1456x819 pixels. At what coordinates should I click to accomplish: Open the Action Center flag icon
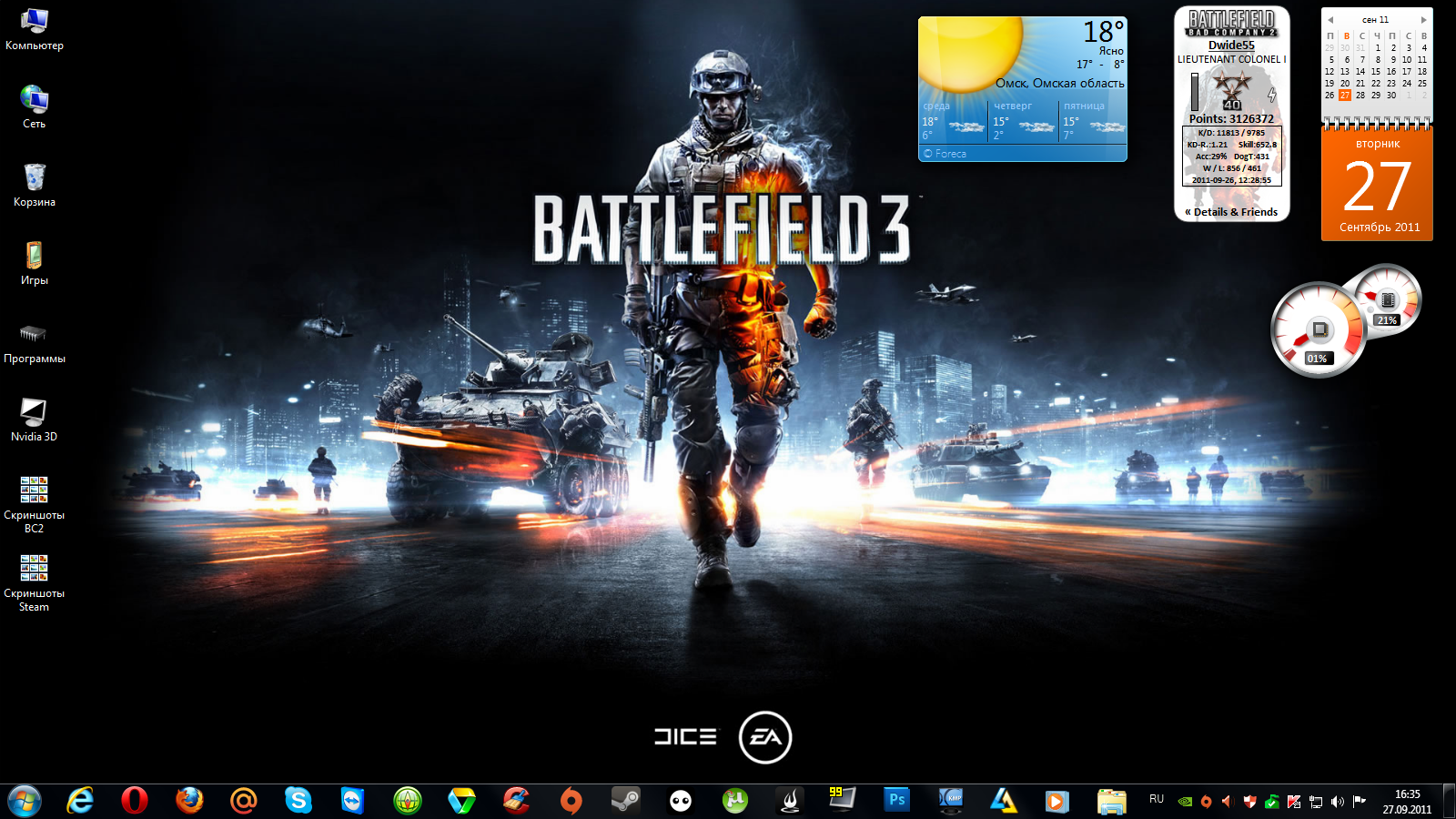click(x=1360, y=802)
